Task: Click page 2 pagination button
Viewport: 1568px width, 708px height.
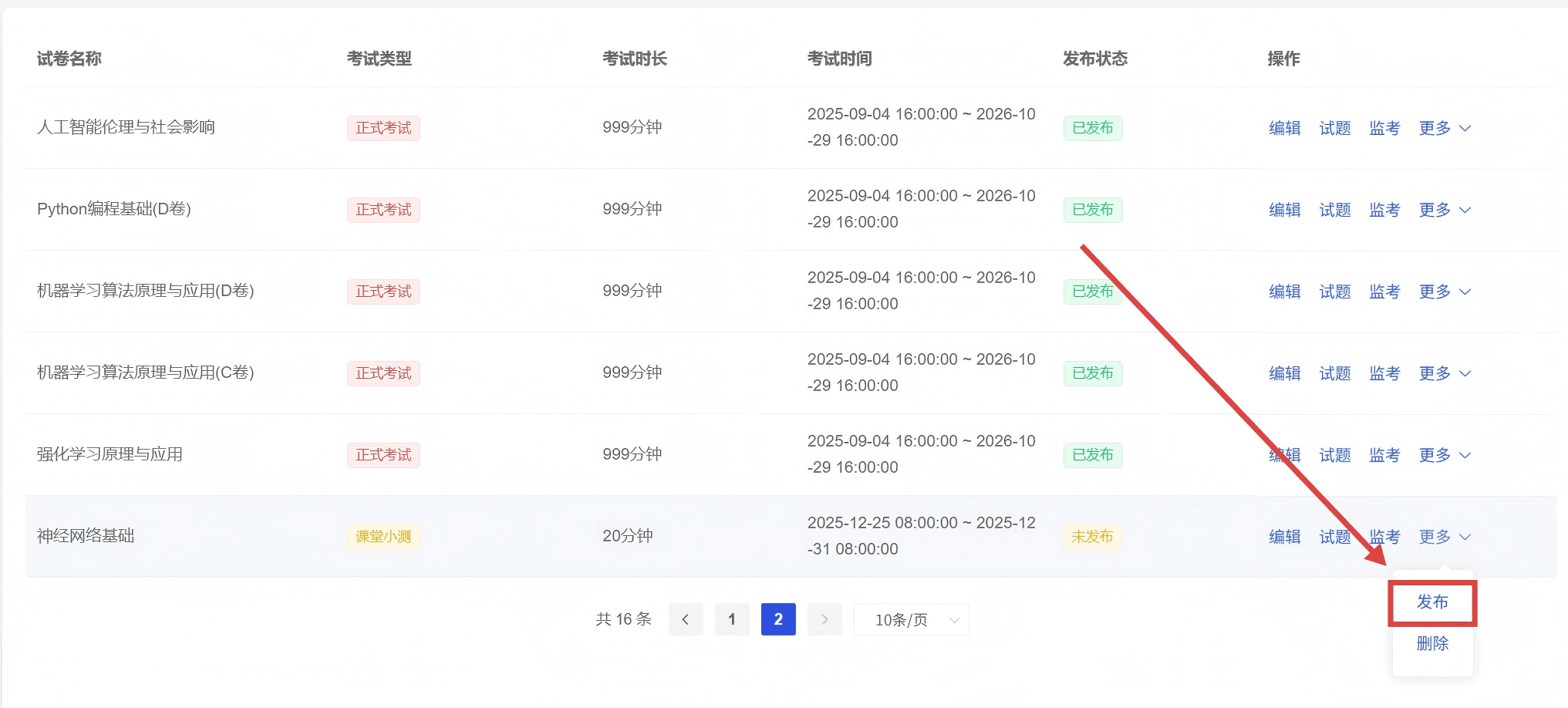Action: [777, 619]
